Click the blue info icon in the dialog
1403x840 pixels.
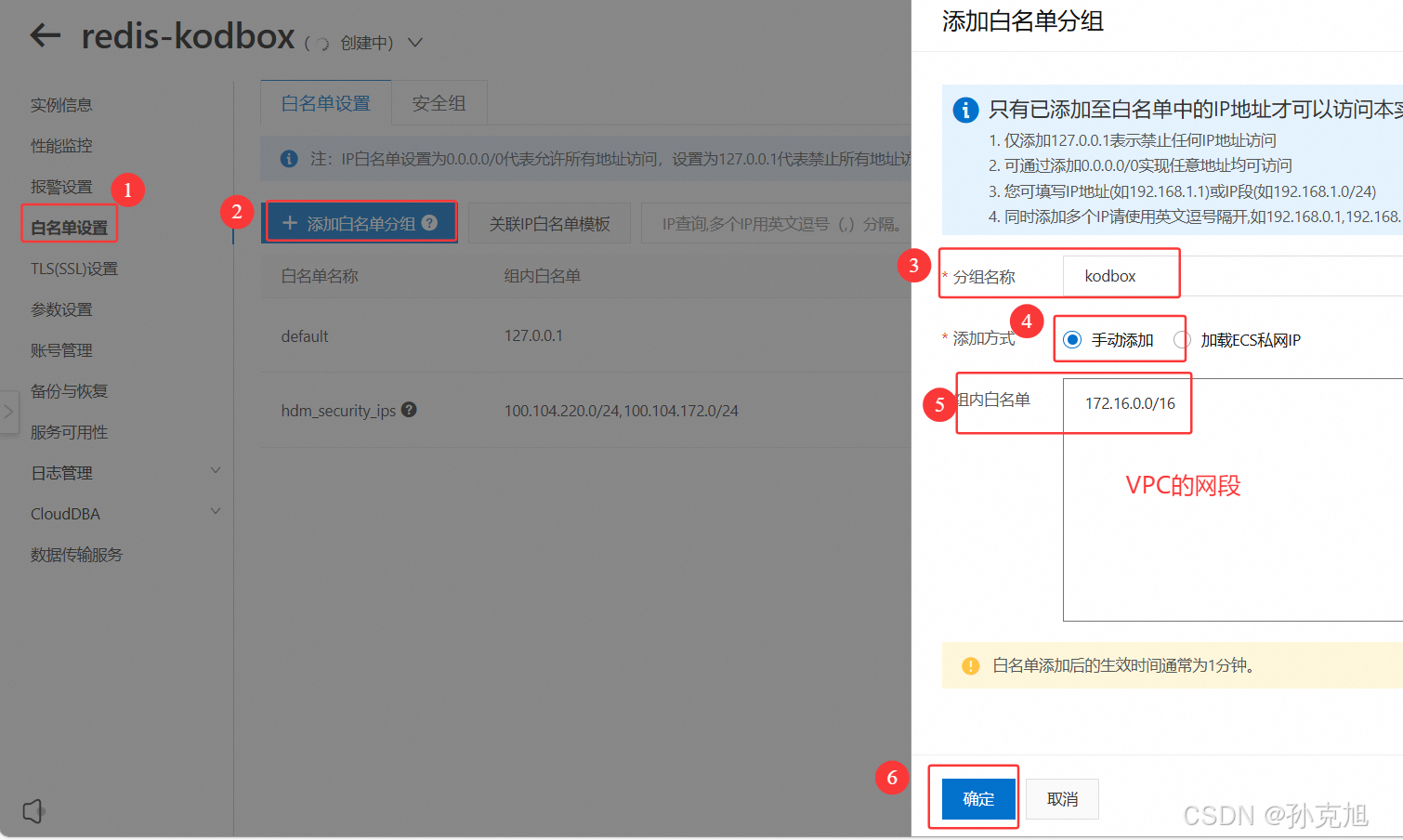pos(965,110)
